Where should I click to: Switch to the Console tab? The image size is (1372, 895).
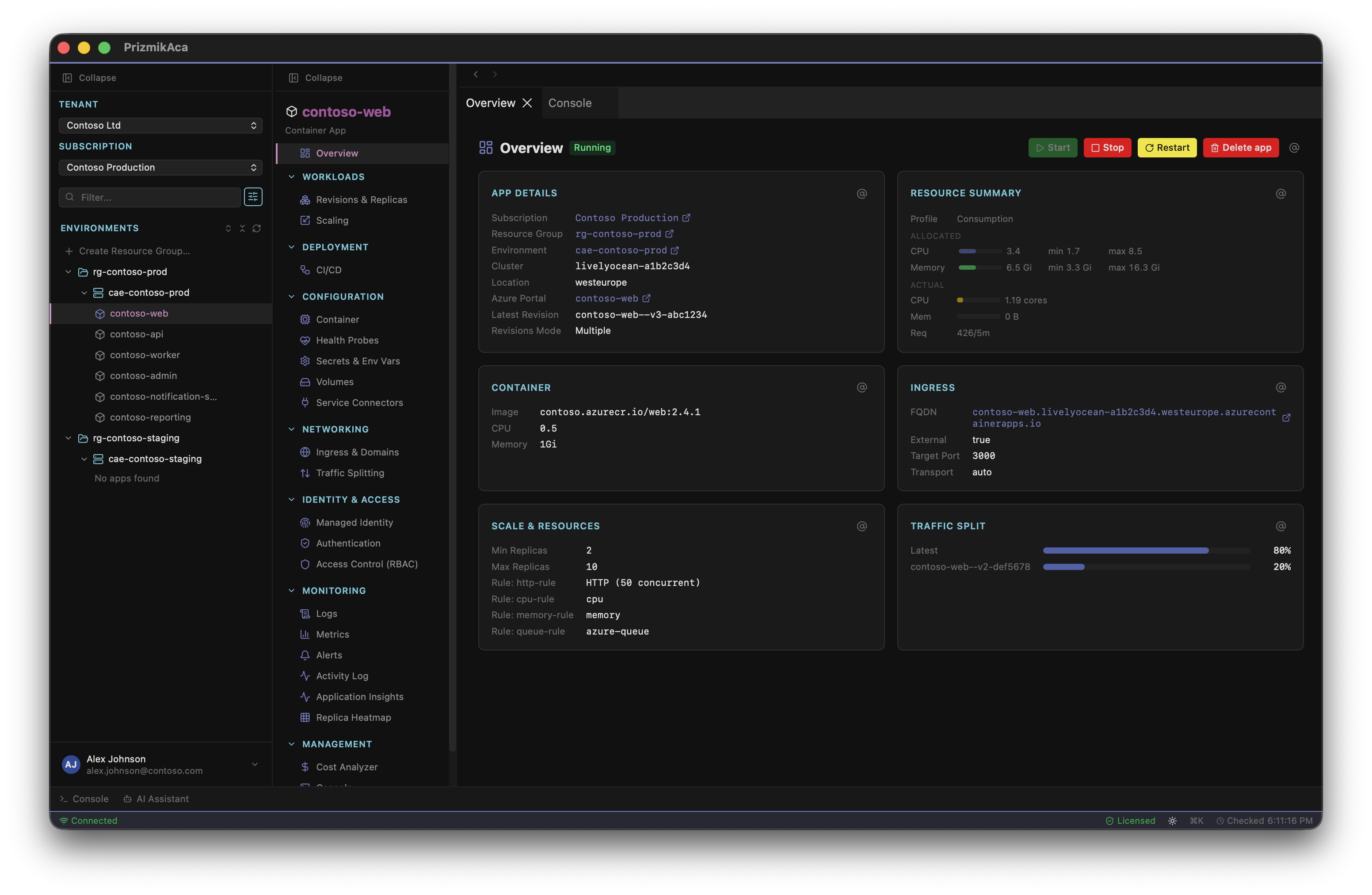coord(570,103)
